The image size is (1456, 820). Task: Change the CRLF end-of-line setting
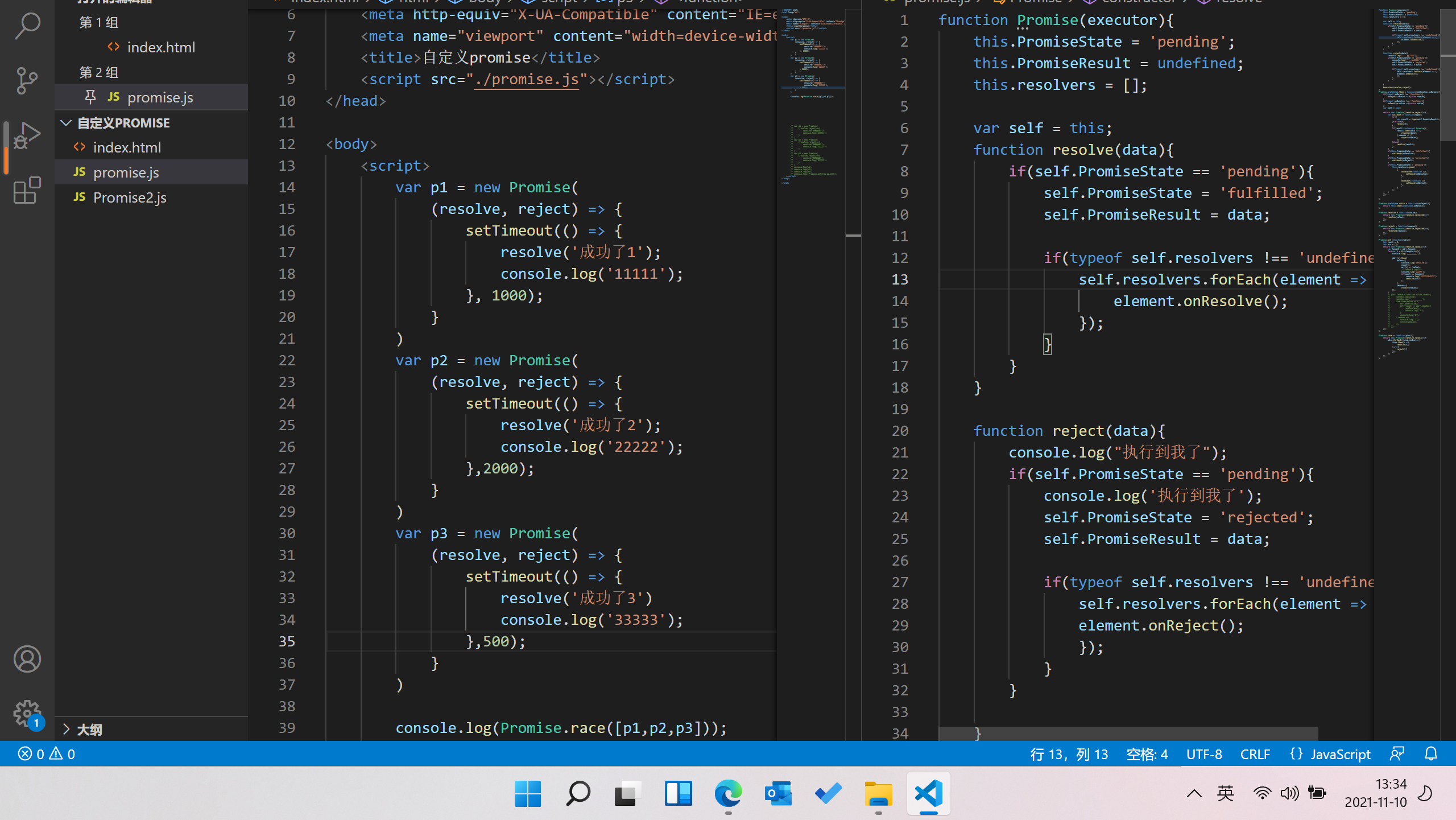pyautogui.click(x=1255, y=754)
